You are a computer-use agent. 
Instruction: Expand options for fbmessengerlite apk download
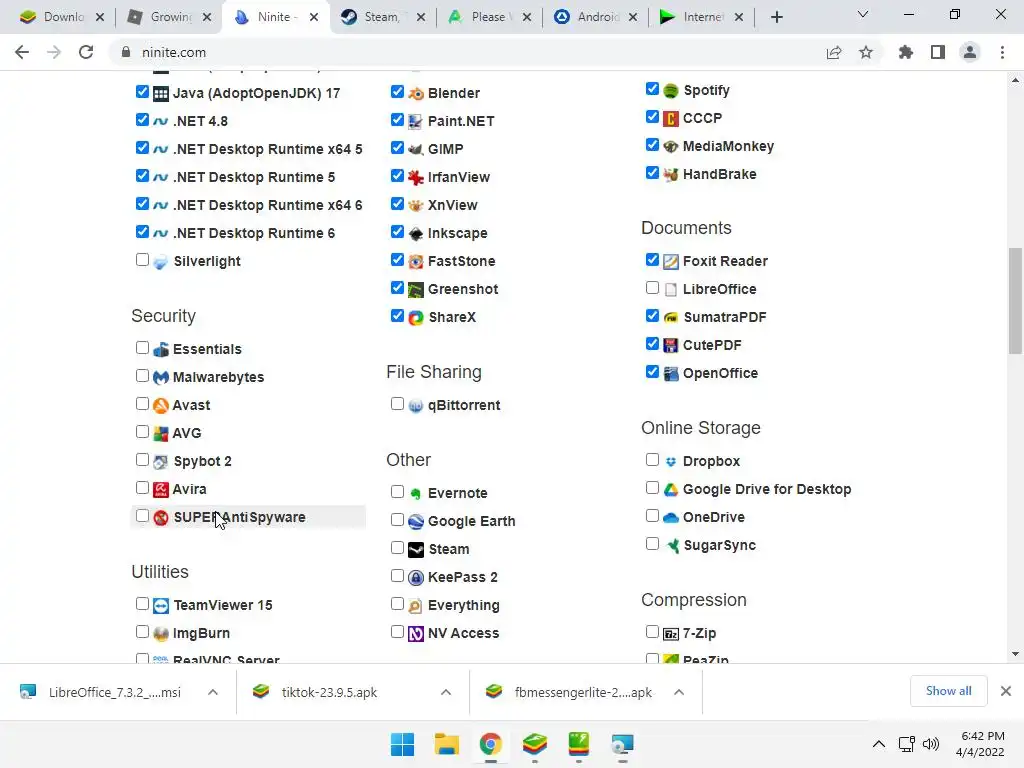pos(679,692)
